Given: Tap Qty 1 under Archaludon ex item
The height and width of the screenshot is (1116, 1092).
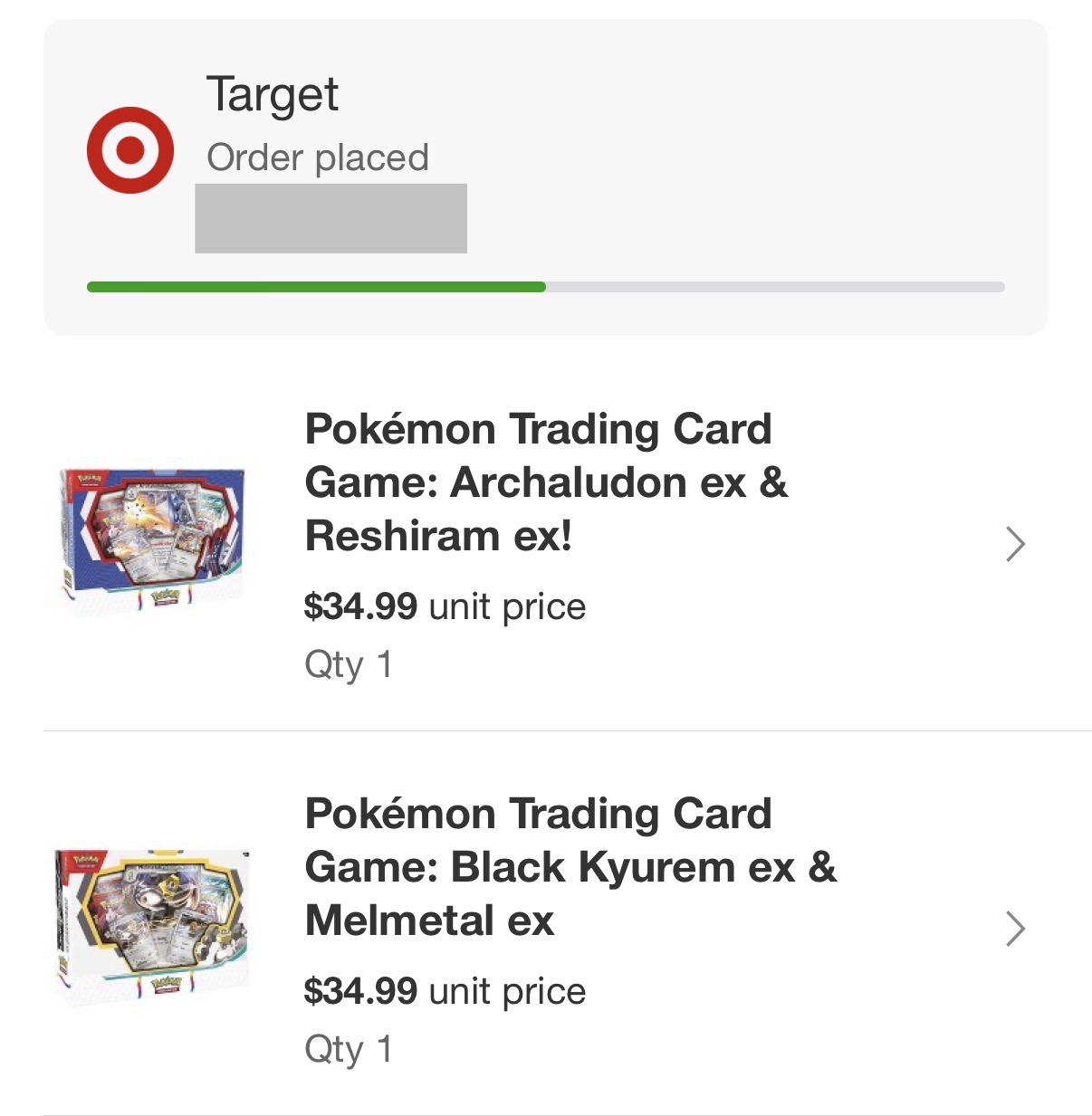Looking at the screenshot, I should click(x=349, y=665).
